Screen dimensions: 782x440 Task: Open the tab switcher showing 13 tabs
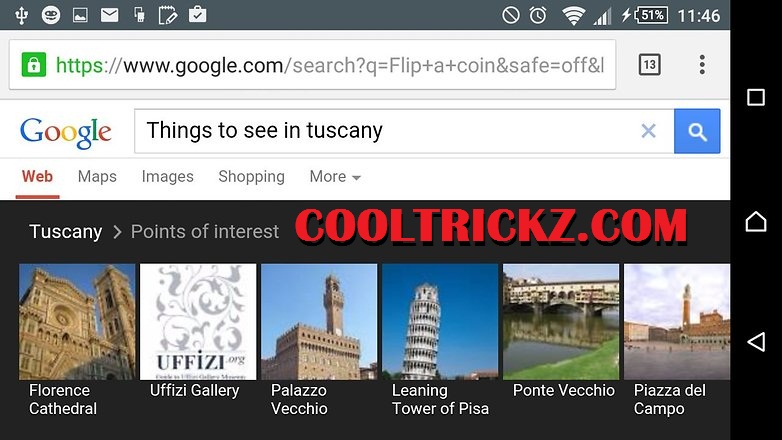649,65
